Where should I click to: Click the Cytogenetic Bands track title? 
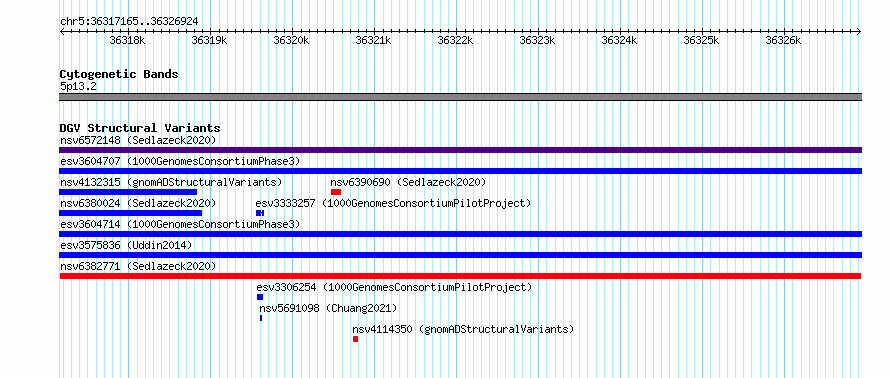(119, 74)
